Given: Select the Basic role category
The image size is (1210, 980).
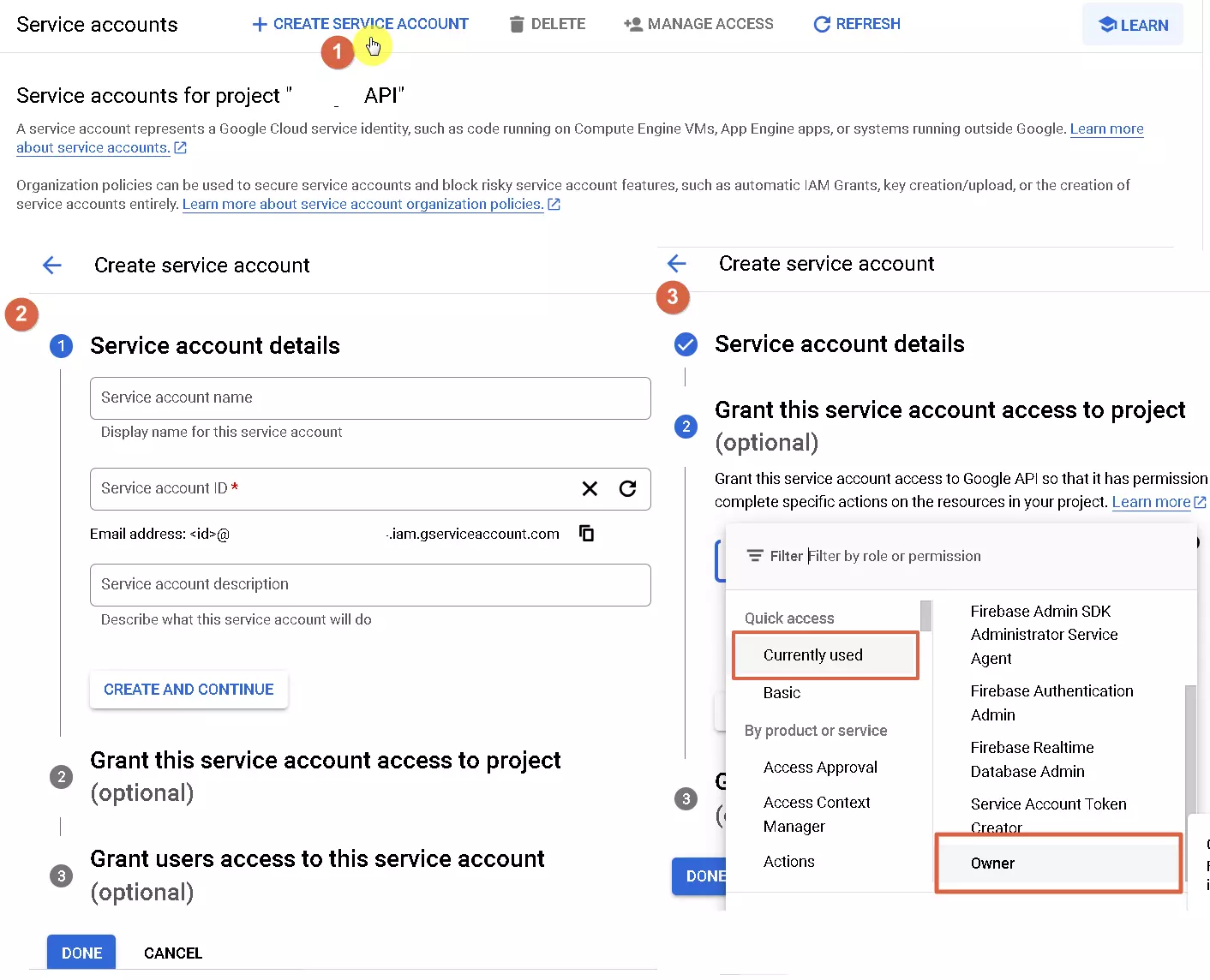Looking at the screenshot, I should [781, 692].
